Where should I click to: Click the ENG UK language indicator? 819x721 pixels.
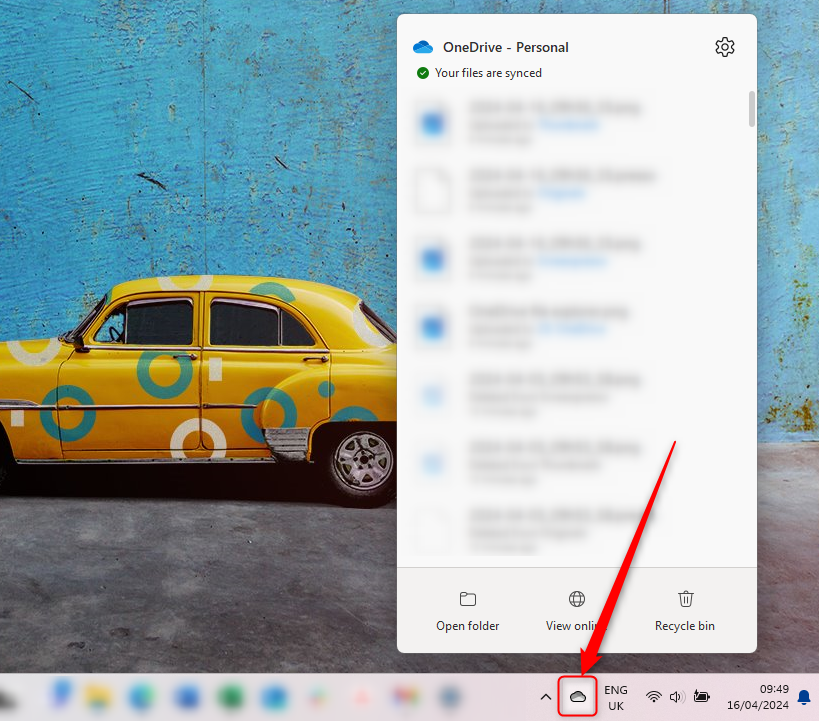[616, 696]
